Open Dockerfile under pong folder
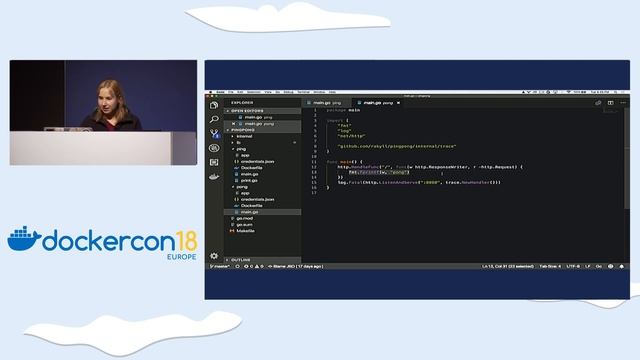Screen dimensions: 640x360 262,206
